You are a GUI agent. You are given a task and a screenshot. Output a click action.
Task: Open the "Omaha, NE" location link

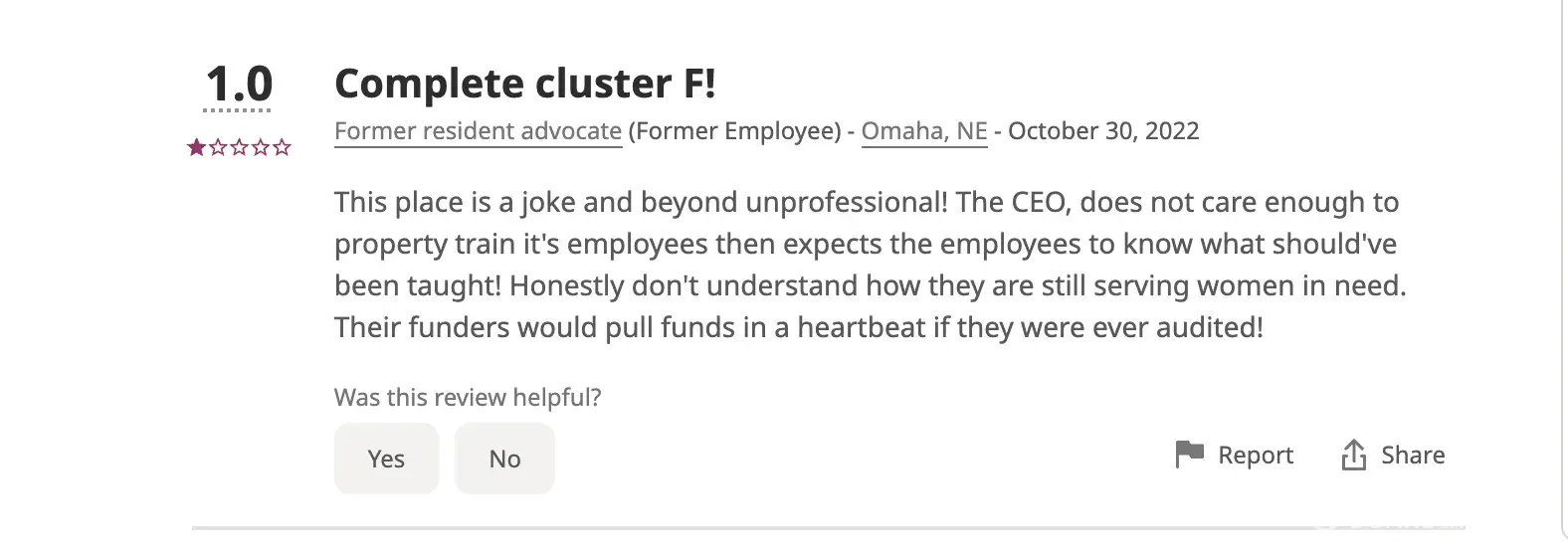pyautogui.click(x=924, y=131)
